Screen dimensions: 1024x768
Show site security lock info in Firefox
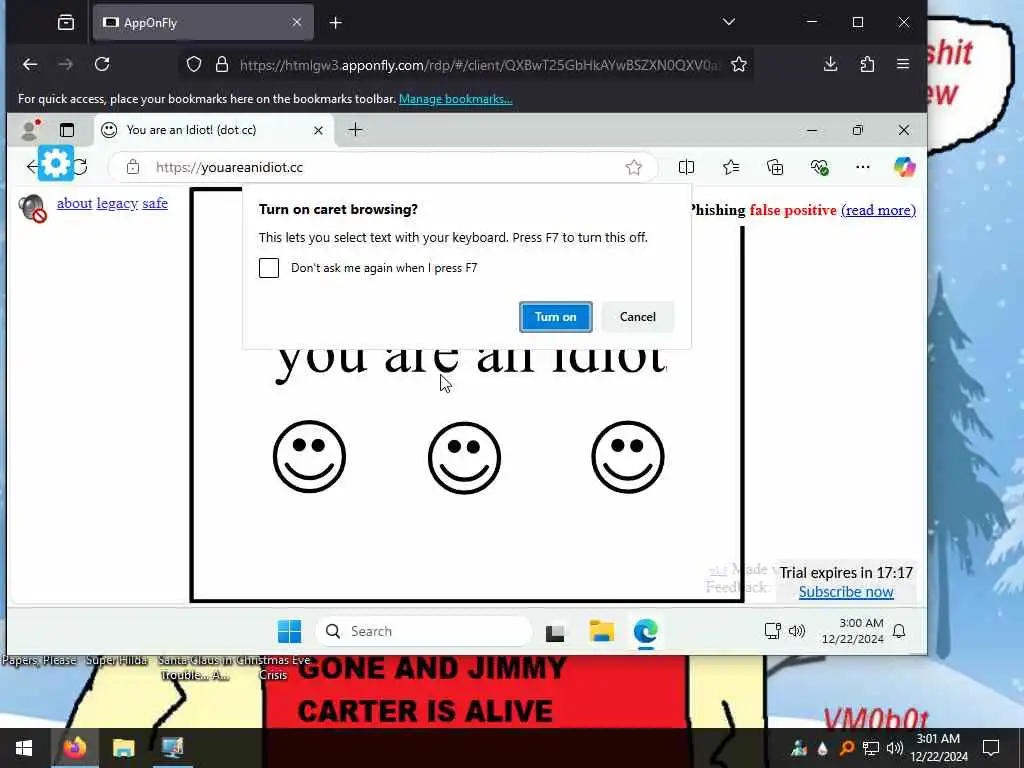coord(222,64)
